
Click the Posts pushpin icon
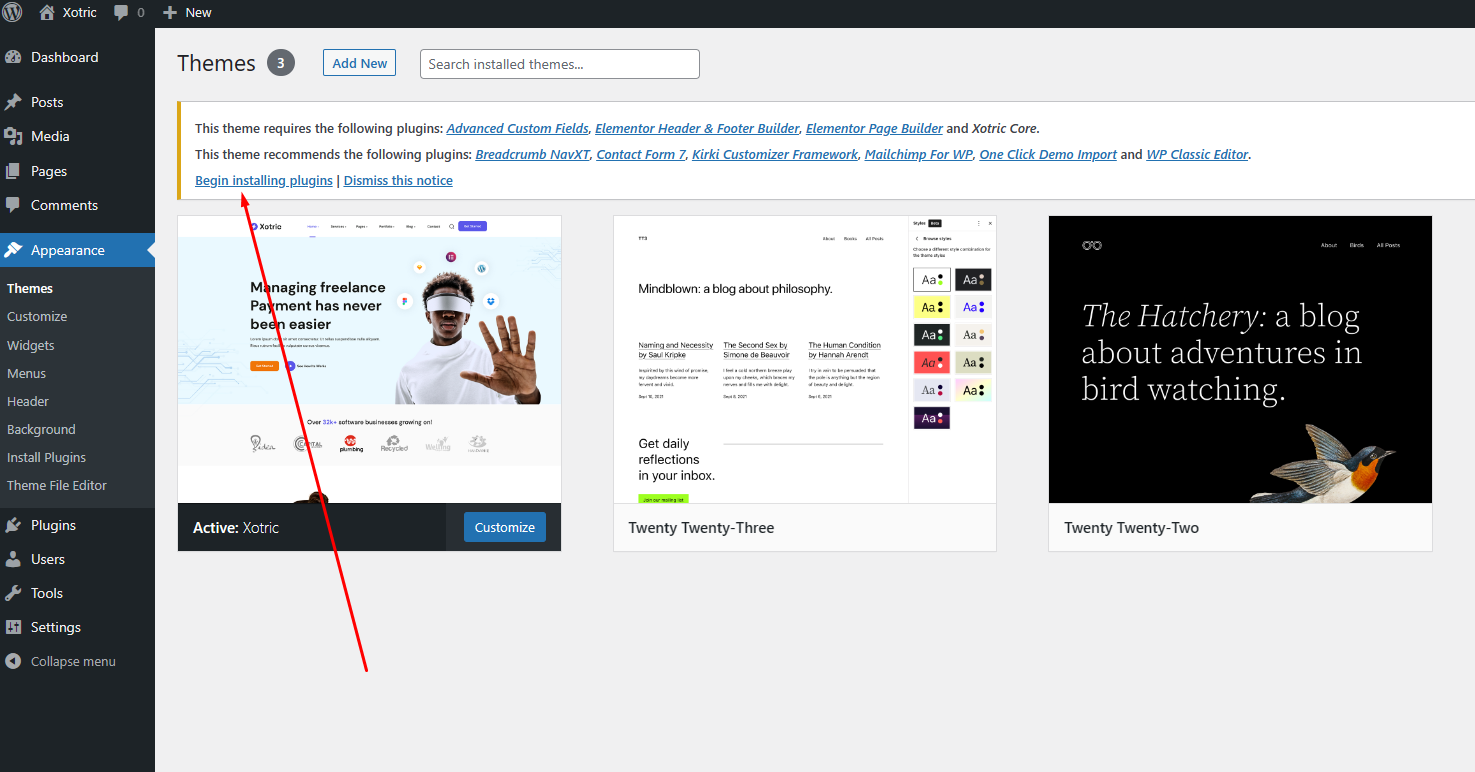14,102
